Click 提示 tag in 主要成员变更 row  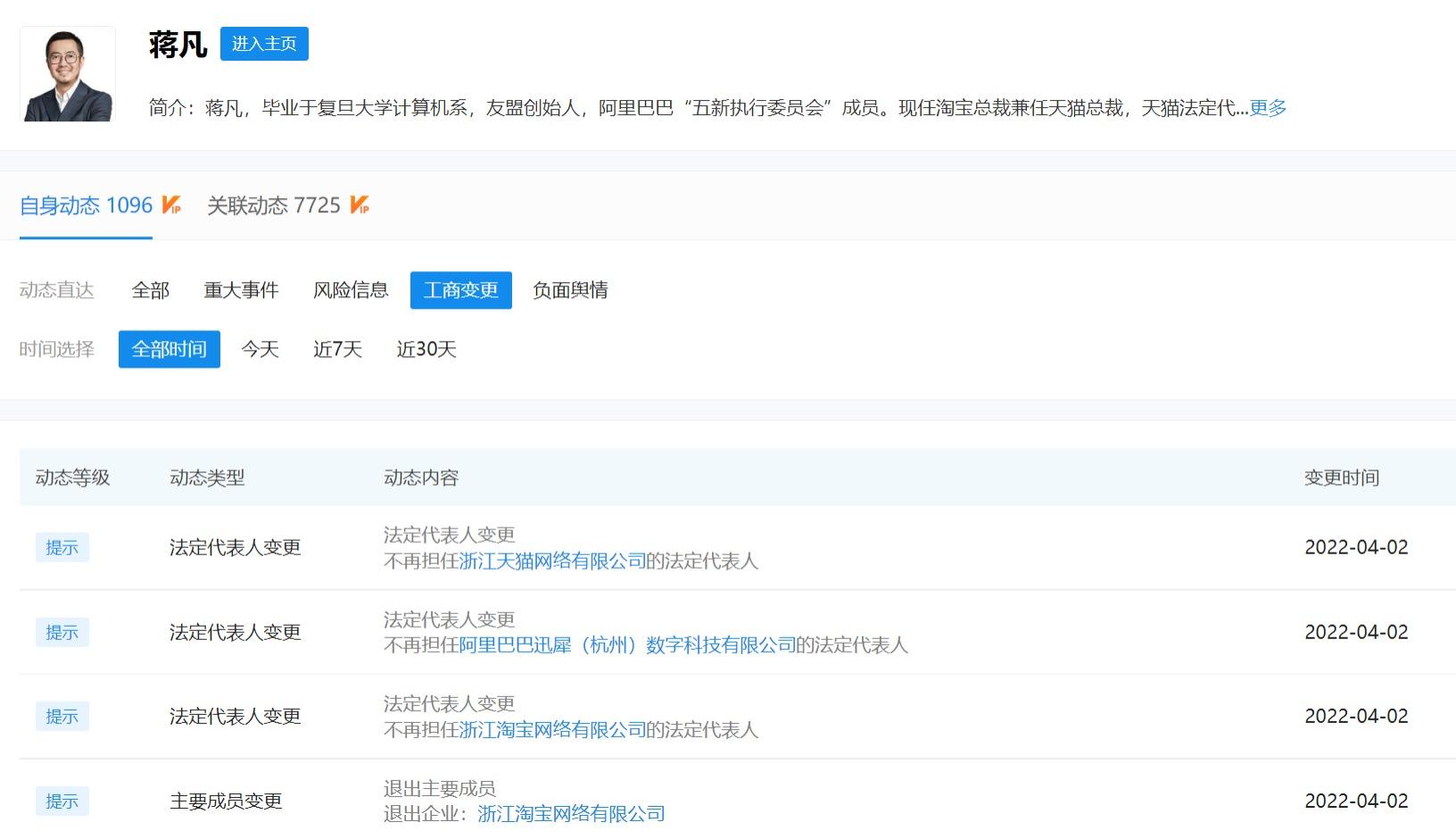click(x=62, y=802)
